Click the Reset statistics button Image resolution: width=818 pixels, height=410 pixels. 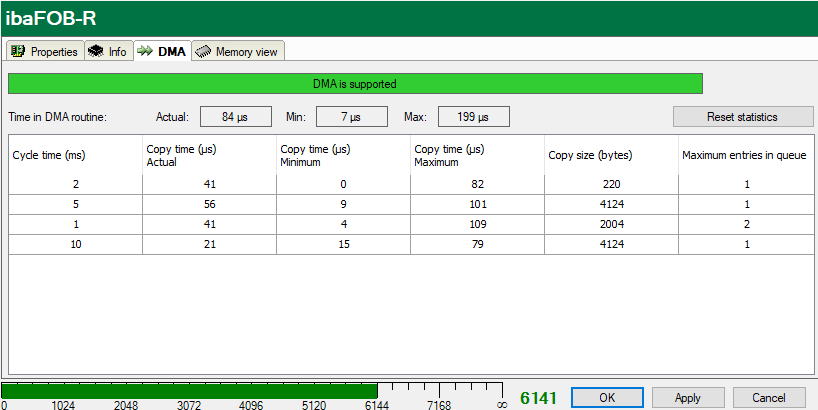743,117
